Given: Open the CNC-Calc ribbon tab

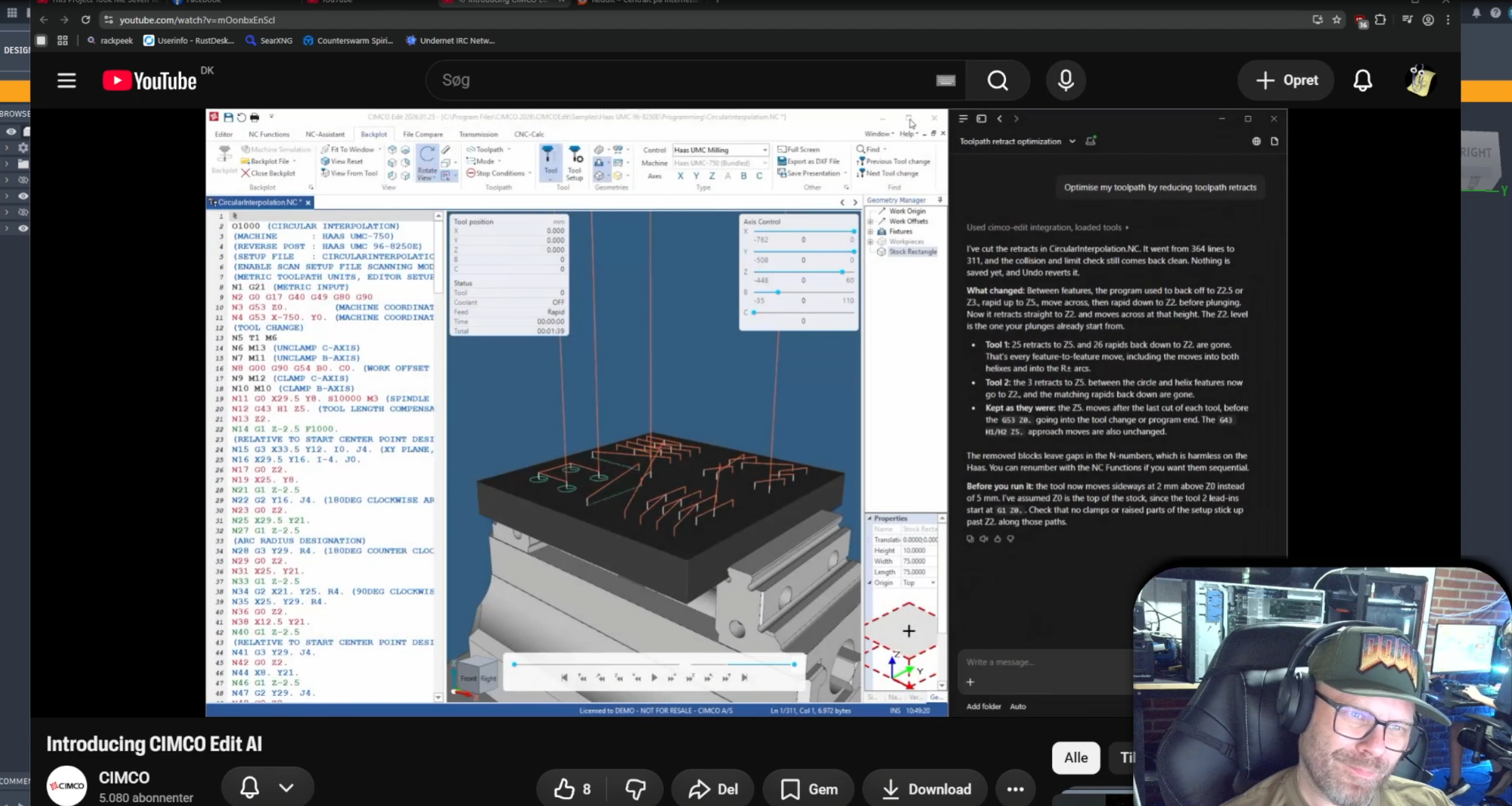Looking at the screenshot, I should pyautogui.click(x=529, y=134).
